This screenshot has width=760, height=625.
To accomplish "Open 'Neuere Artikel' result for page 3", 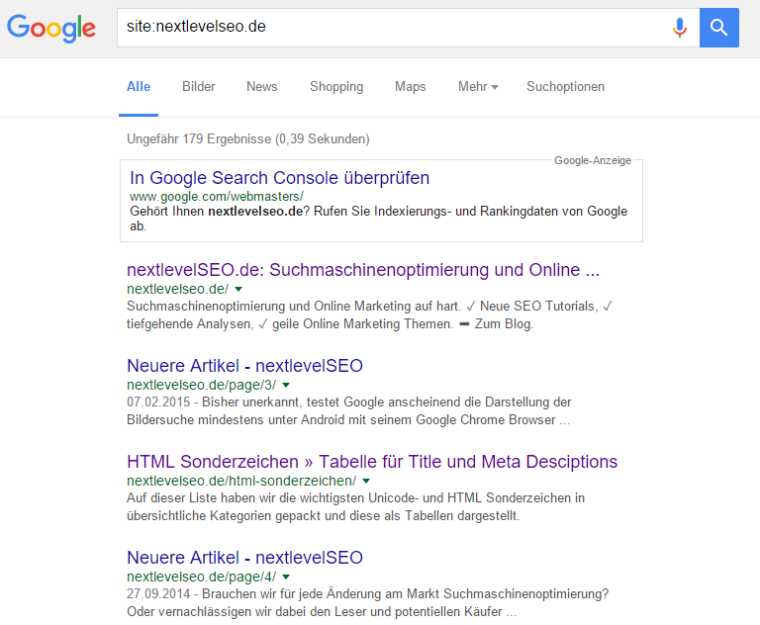I will click(x=244, y=366).
